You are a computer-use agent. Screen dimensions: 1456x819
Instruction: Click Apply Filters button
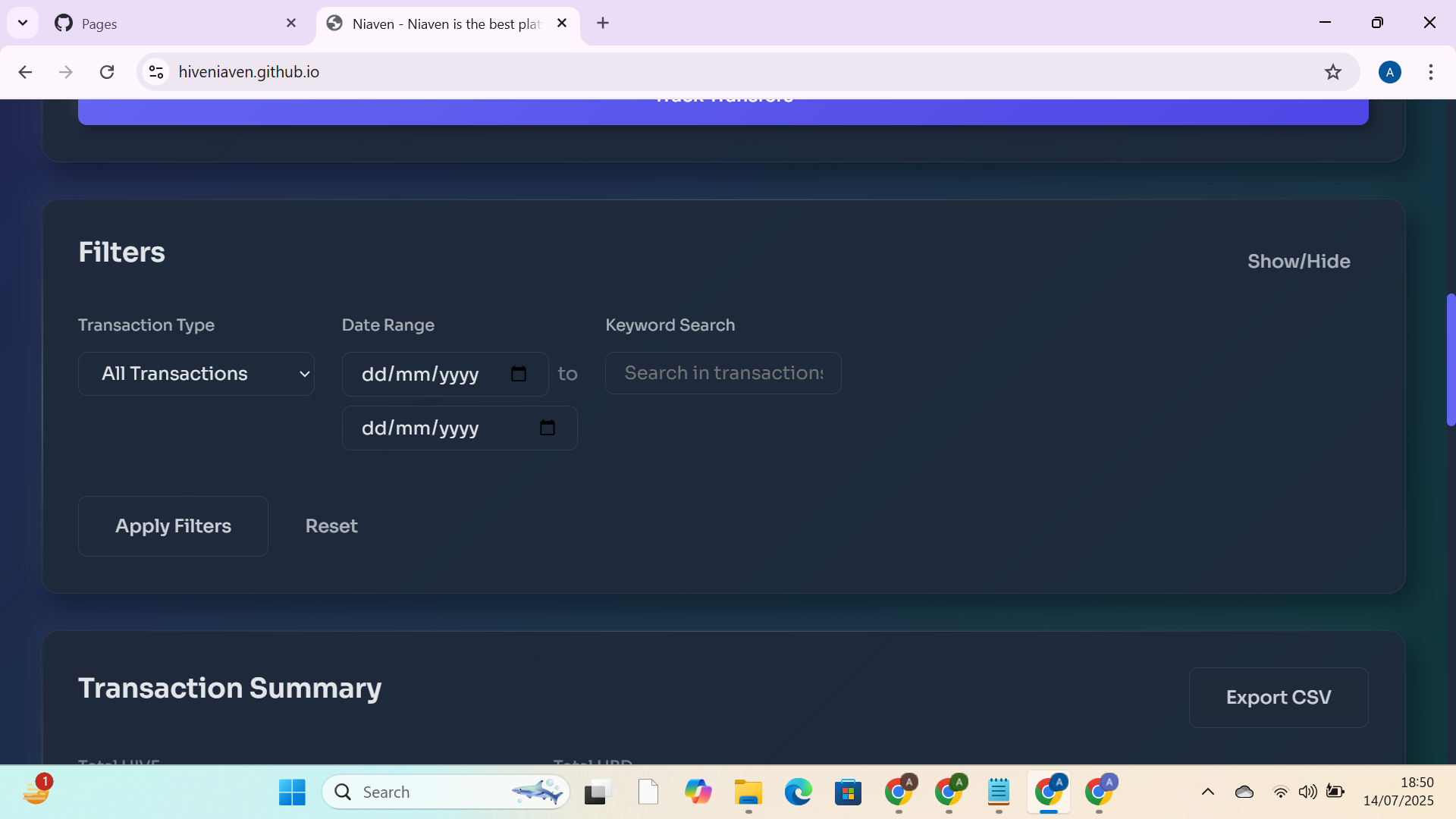[x=173, y=526]
